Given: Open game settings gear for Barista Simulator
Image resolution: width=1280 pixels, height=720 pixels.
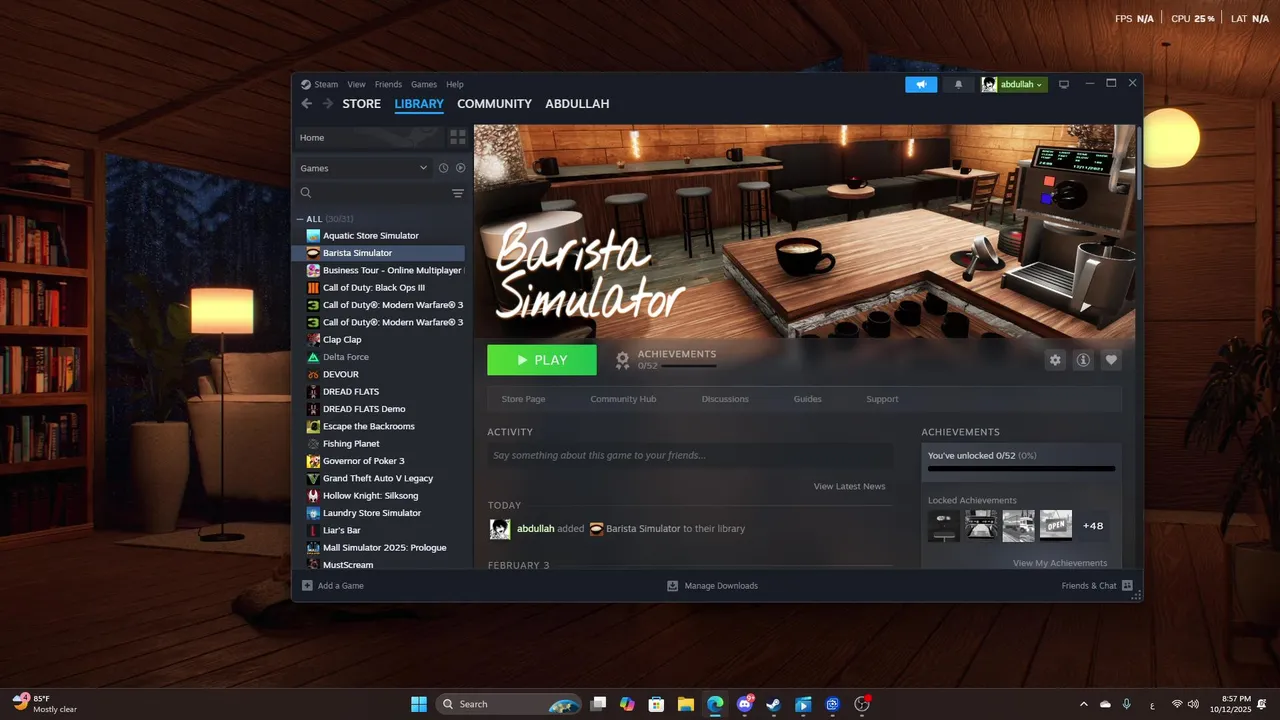Looking at the screenshot, I should [x=1055, y=360].
